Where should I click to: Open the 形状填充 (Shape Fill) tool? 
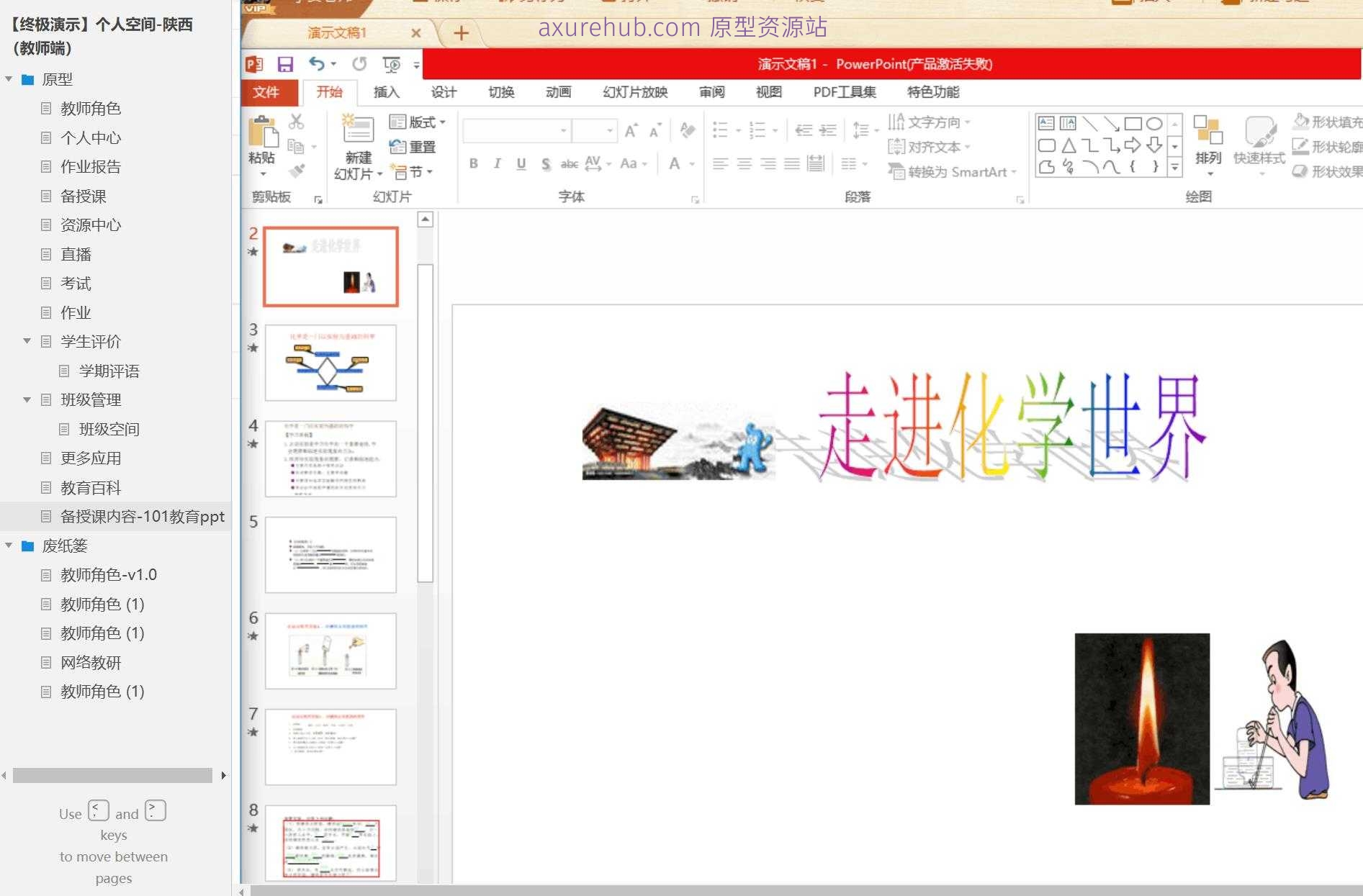pos(1328,122)
